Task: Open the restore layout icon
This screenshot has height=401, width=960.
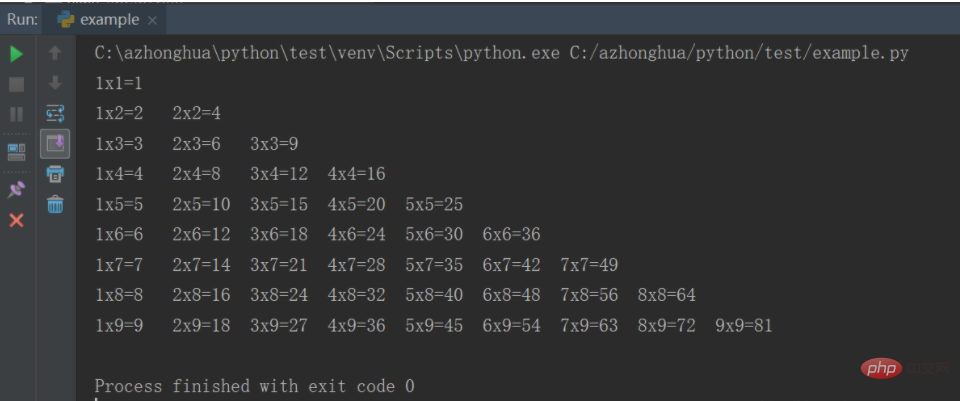Action: coord(16,152)
